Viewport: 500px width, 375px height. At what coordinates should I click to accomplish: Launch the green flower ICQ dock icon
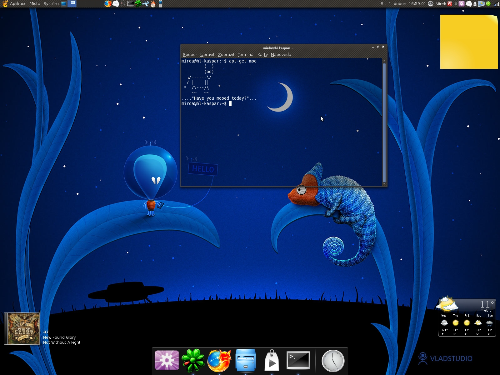pos(193,360)
